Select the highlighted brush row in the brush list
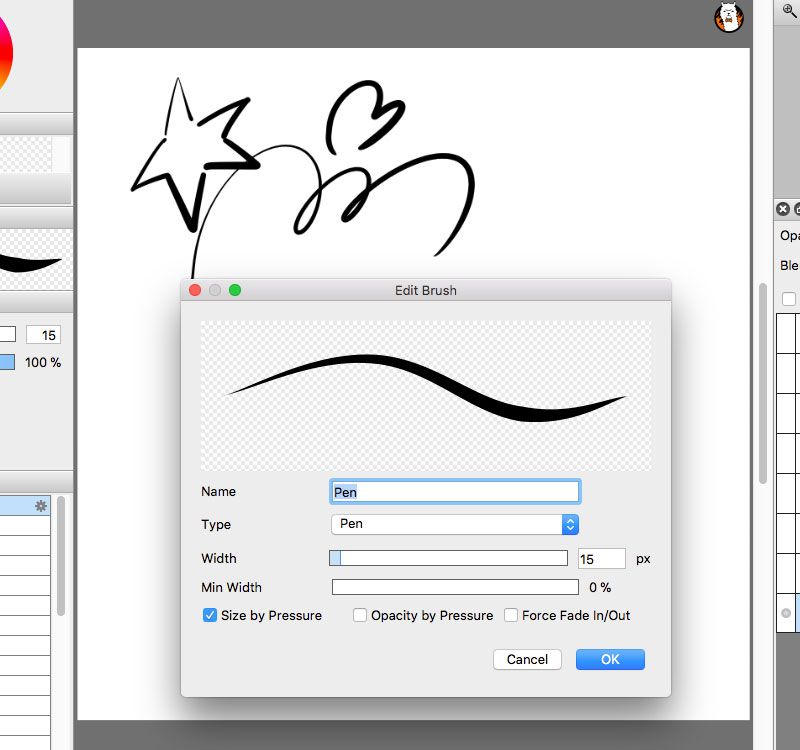800x750 pixels. 25,506
